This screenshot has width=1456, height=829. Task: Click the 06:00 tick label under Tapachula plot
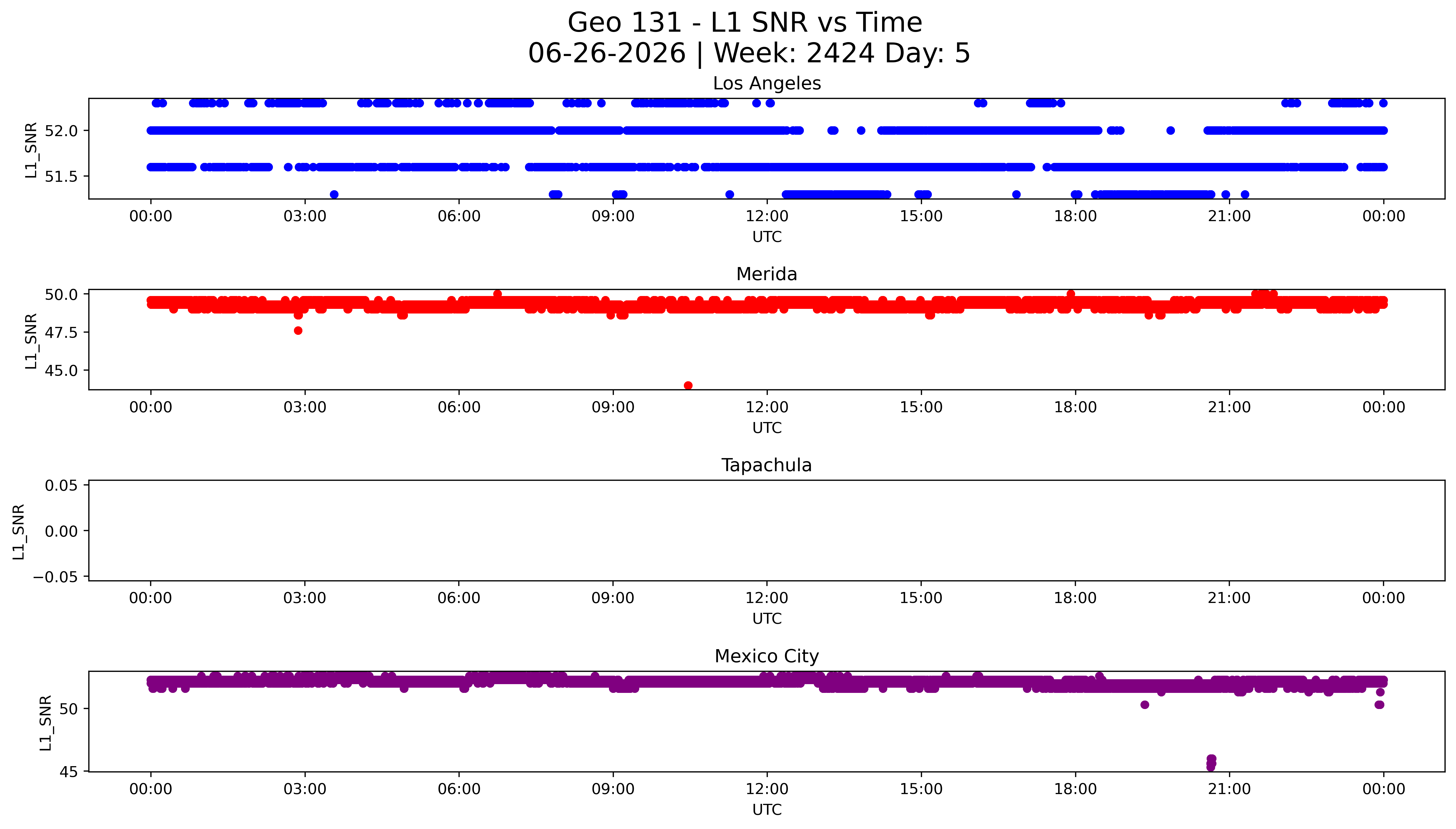coord(459,598)
